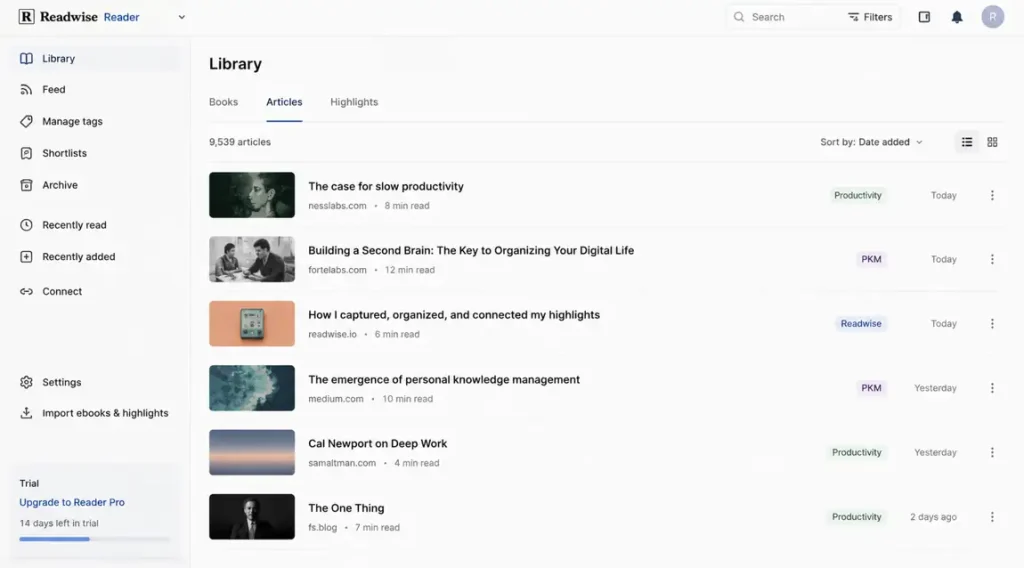Open article titled The One Thing

pos(346,509)
